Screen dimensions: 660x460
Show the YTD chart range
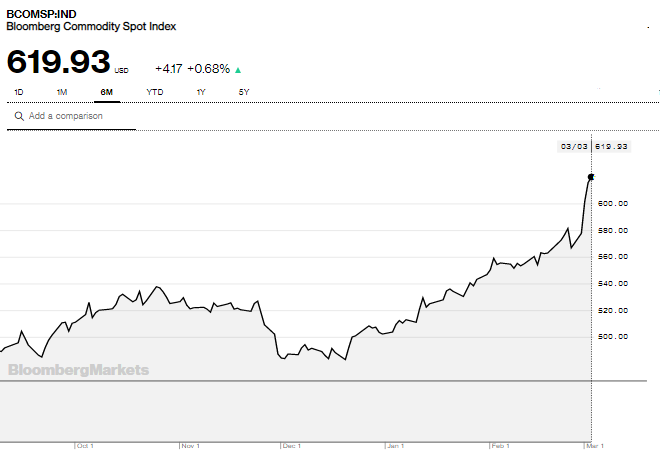pos(155,92)
